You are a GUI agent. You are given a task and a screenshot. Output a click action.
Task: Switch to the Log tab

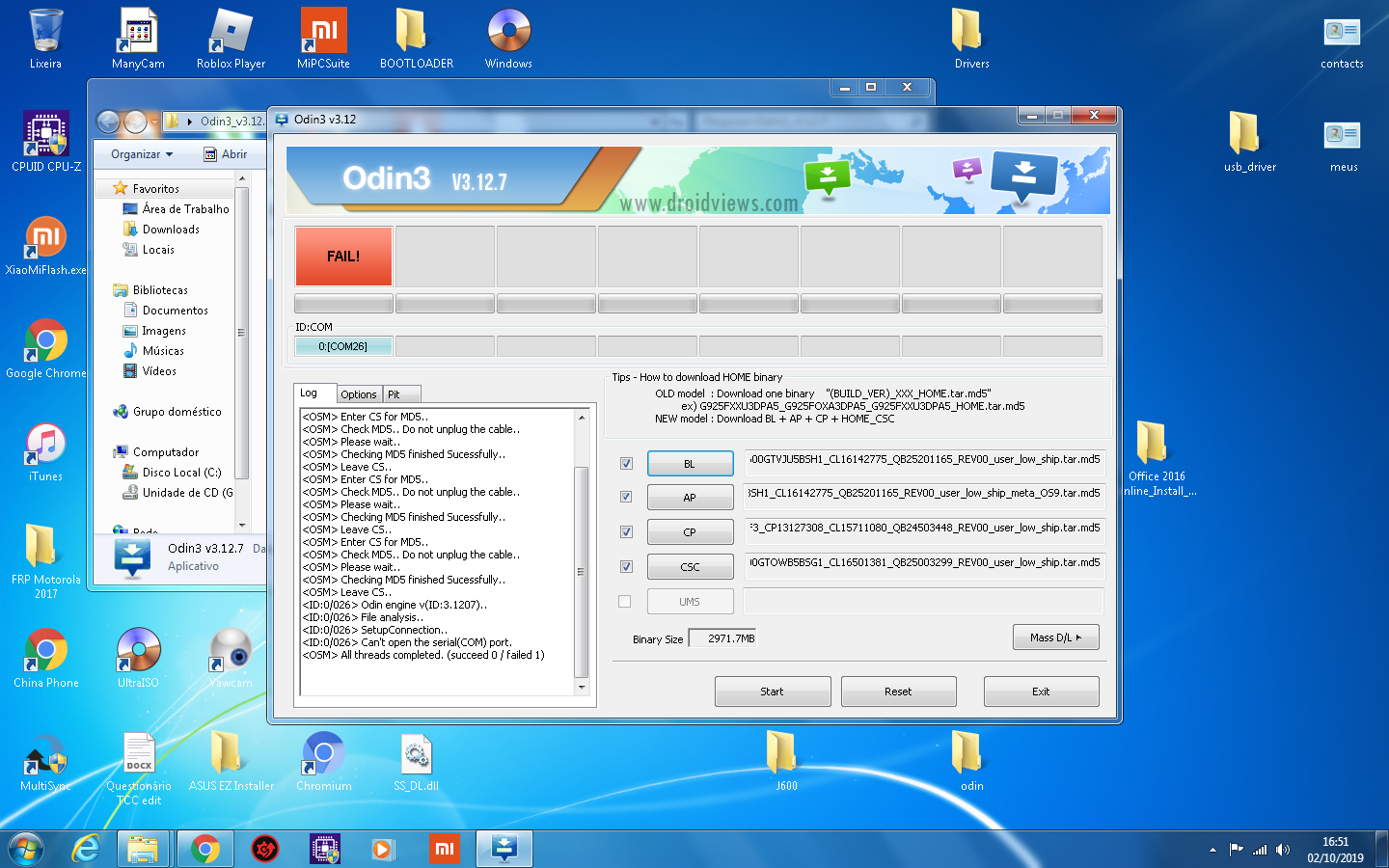pyautogui.click(x=315, y=393)
